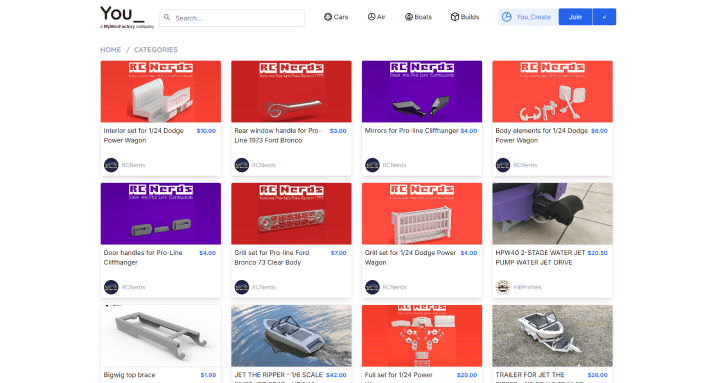Open TRAILER FOR JET THE thumbnail
711x383 pixels.
point(552,335)
